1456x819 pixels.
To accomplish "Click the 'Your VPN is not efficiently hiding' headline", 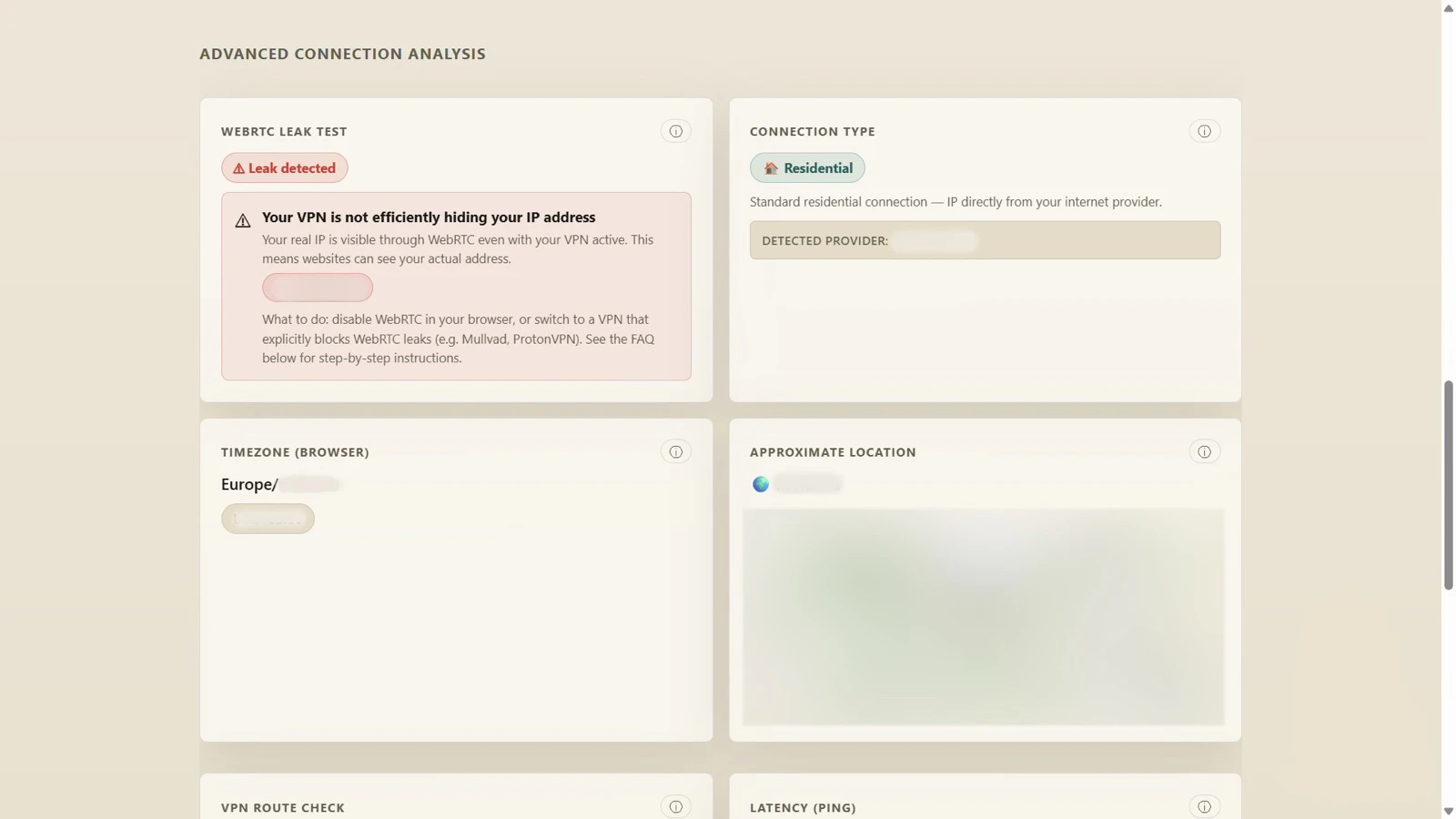I will click(x=429, y=217).
